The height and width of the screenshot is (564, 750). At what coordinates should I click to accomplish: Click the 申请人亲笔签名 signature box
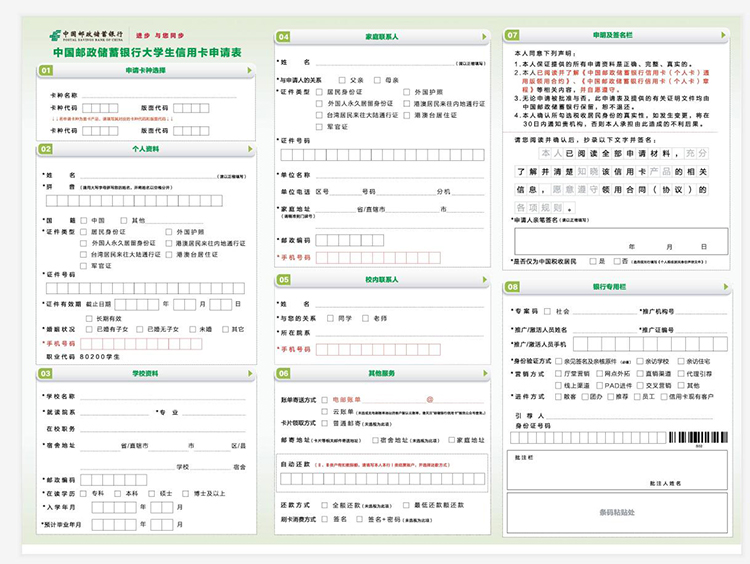621,241
